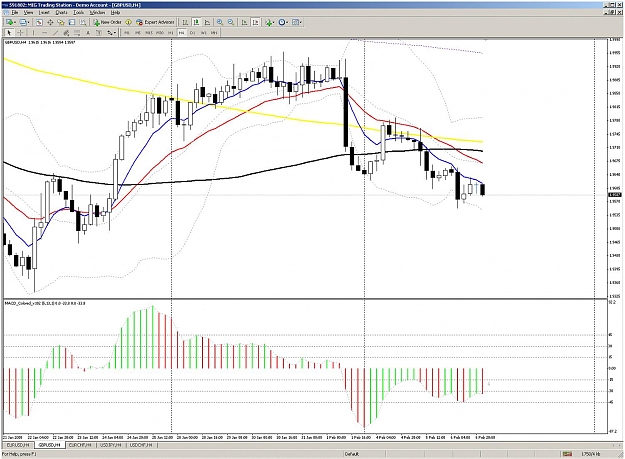This screenshot has width=625, height=459.
Task: Switch chart to bar chart mode
Action: (185, 22)
